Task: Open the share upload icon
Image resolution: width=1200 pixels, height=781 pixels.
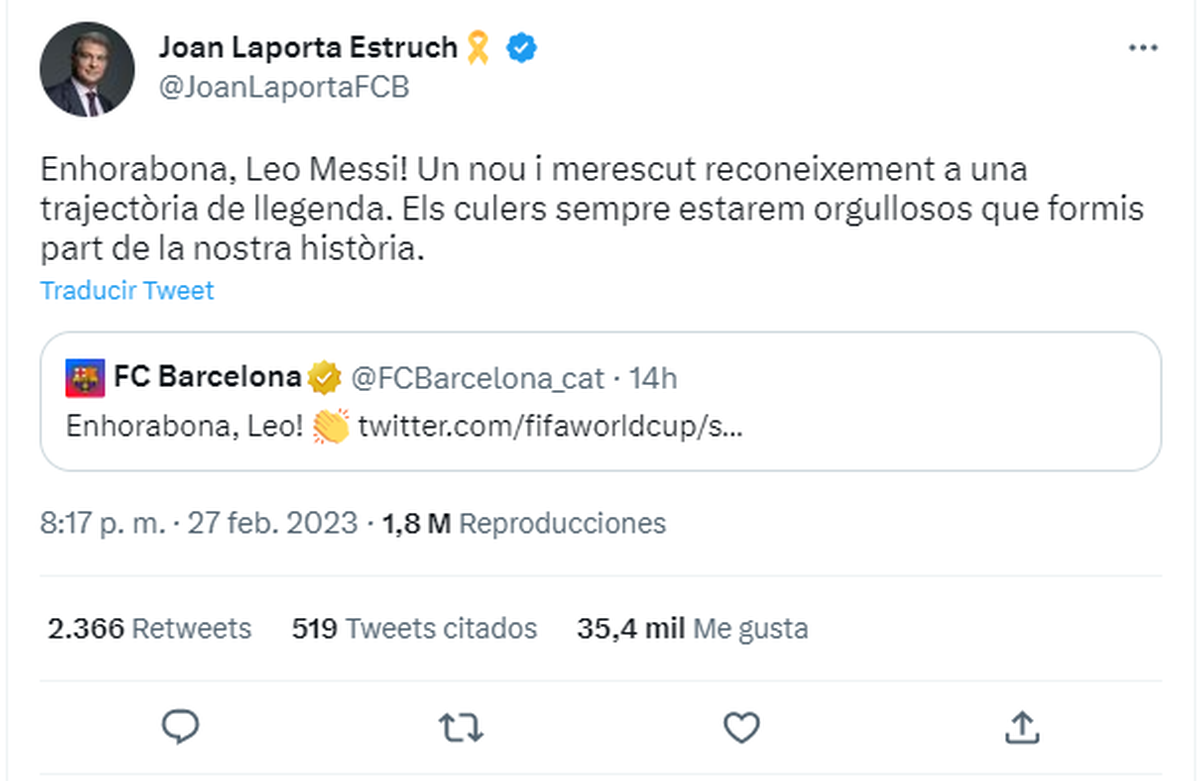Action: coord(1021,728)
